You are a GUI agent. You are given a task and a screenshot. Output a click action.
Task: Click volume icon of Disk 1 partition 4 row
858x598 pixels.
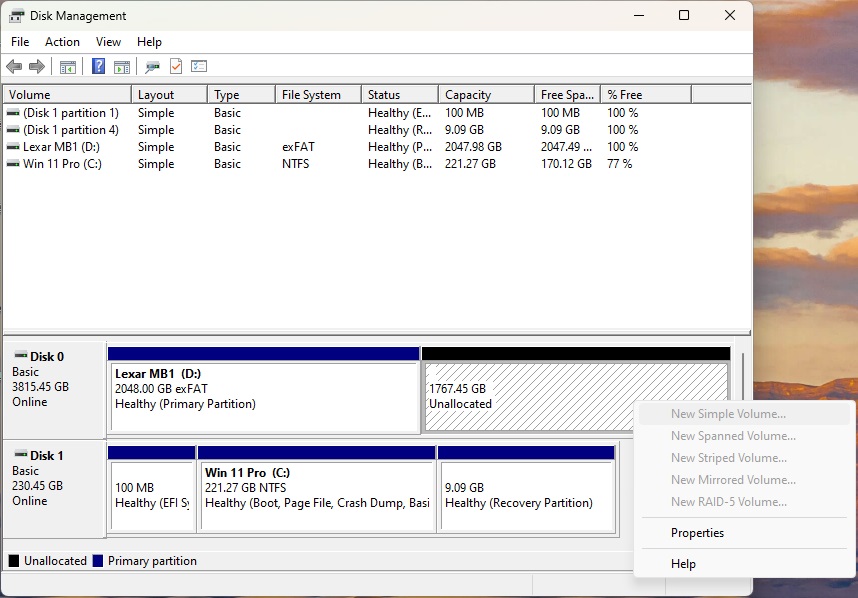(x=13, y=130)
